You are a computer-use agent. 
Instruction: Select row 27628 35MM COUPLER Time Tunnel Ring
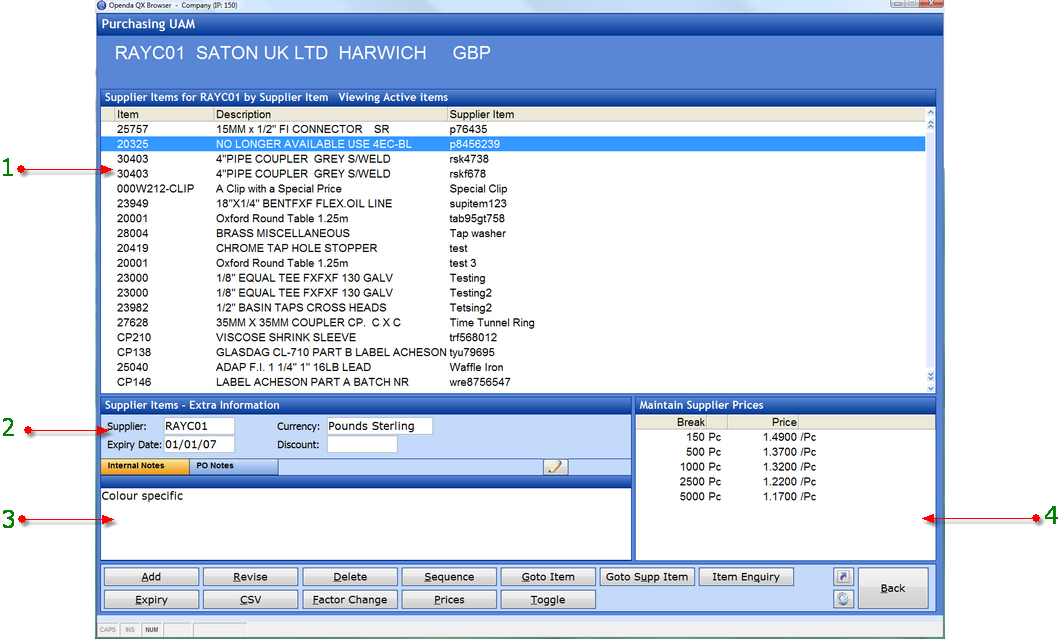[513, 323]
